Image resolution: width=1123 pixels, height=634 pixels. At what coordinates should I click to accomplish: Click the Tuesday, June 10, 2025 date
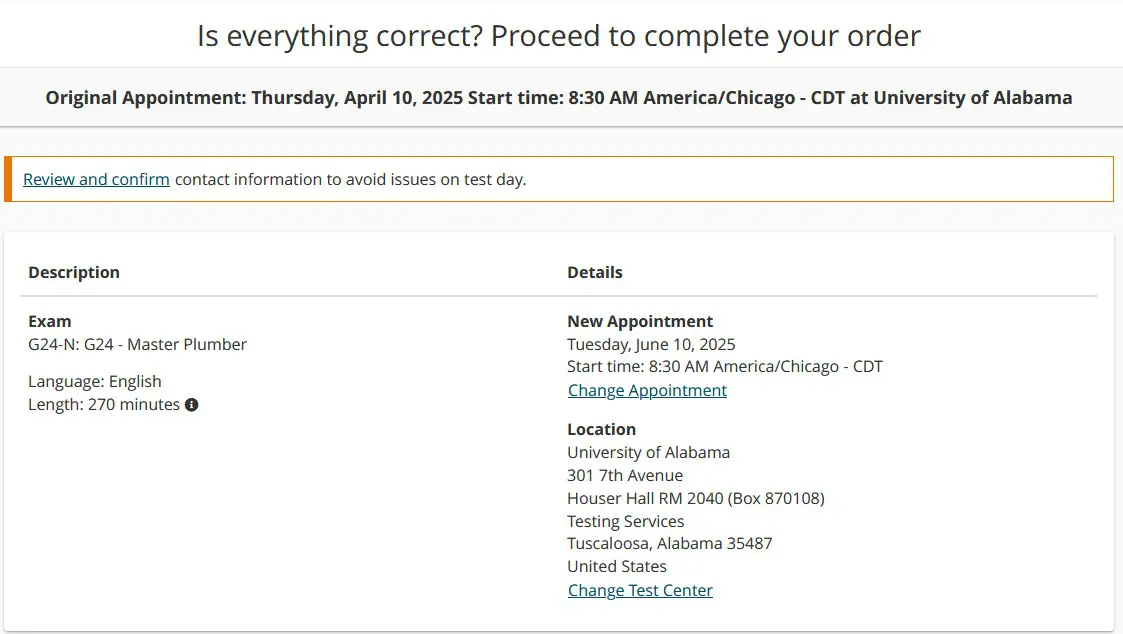pos(651,344)
